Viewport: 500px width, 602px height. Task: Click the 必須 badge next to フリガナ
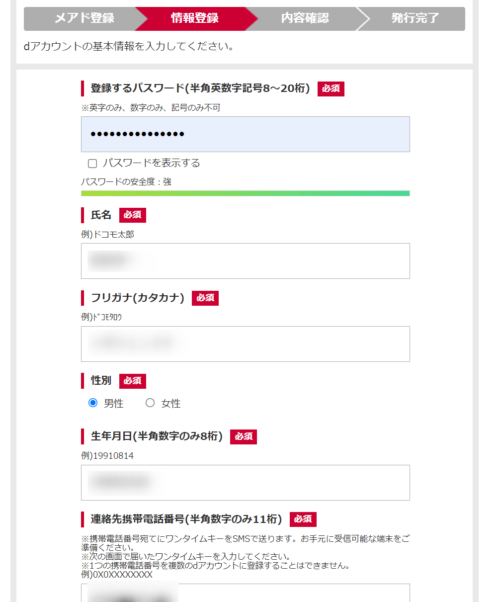pyautogui.click(x=205, y=298)
